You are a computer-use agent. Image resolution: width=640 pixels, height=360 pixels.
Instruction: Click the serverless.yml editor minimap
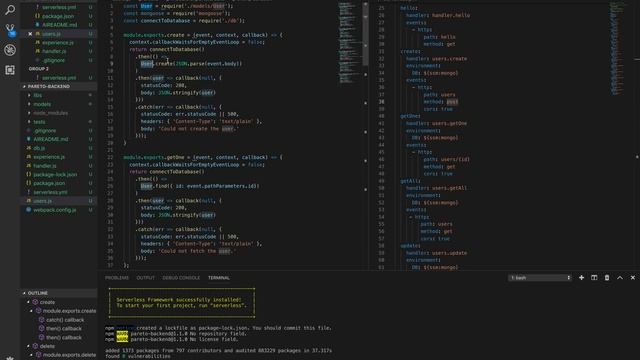[x=617, y=48]
